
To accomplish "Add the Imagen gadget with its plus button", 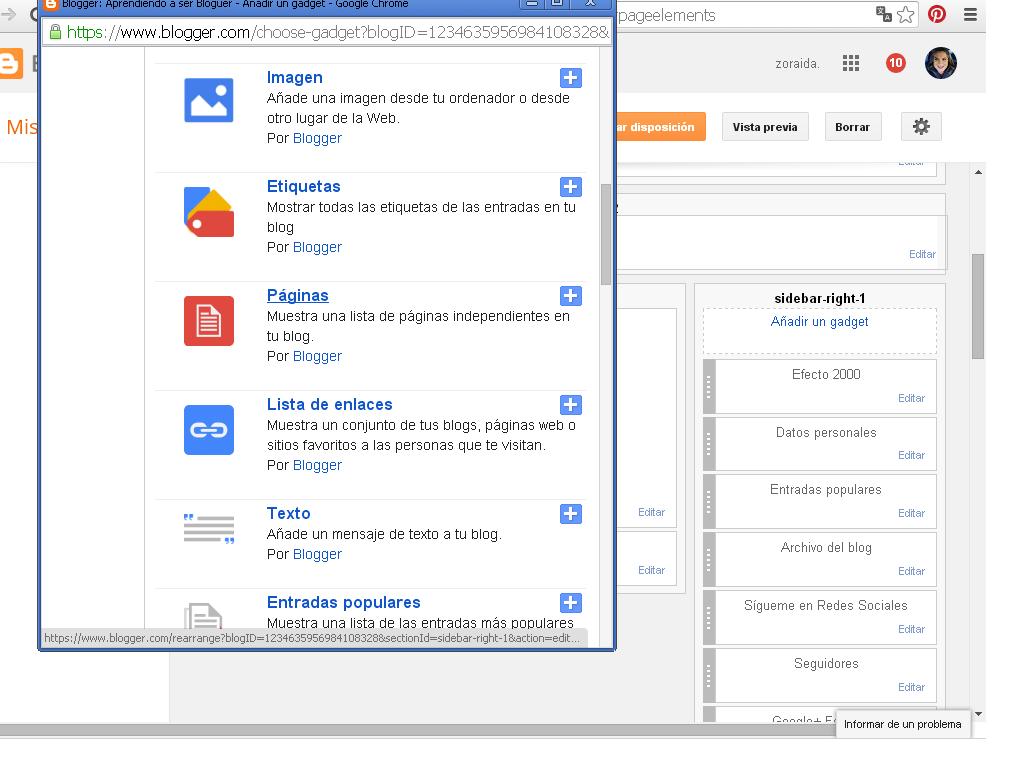I will (571, 78).
